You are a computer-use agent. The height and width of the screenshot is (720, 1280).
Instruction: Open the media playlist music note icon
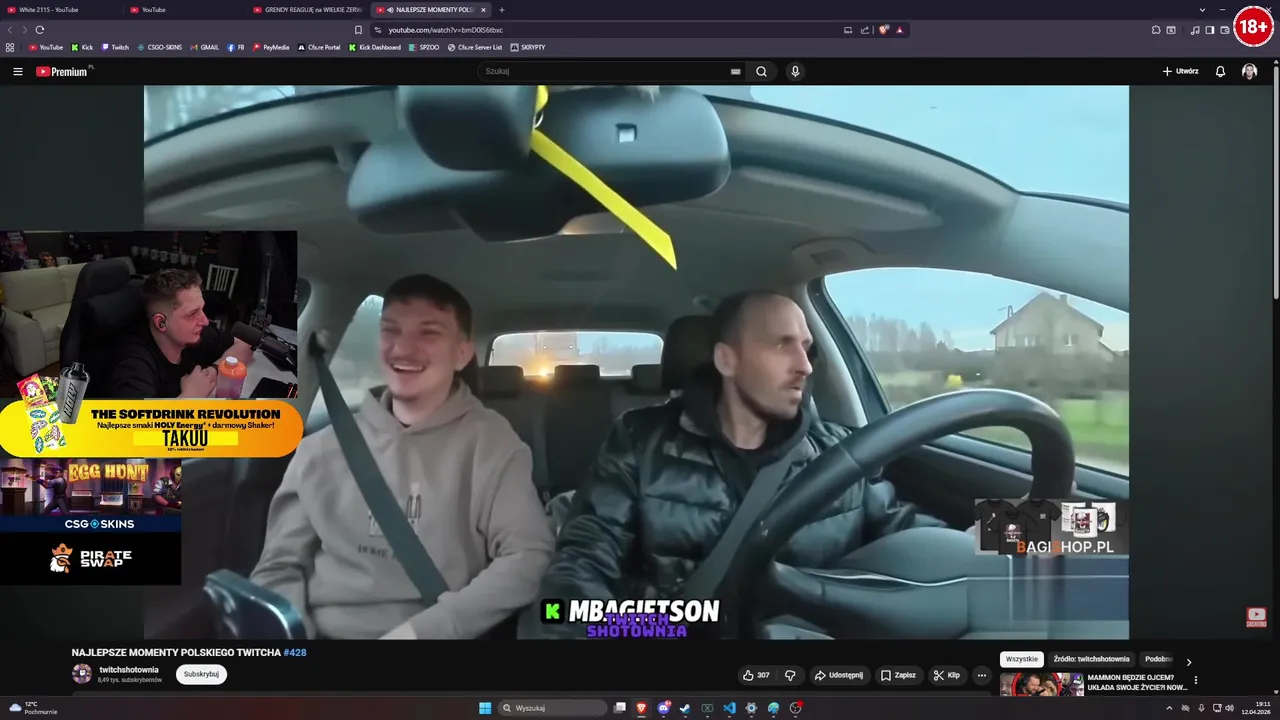[x=1195, y=30]
